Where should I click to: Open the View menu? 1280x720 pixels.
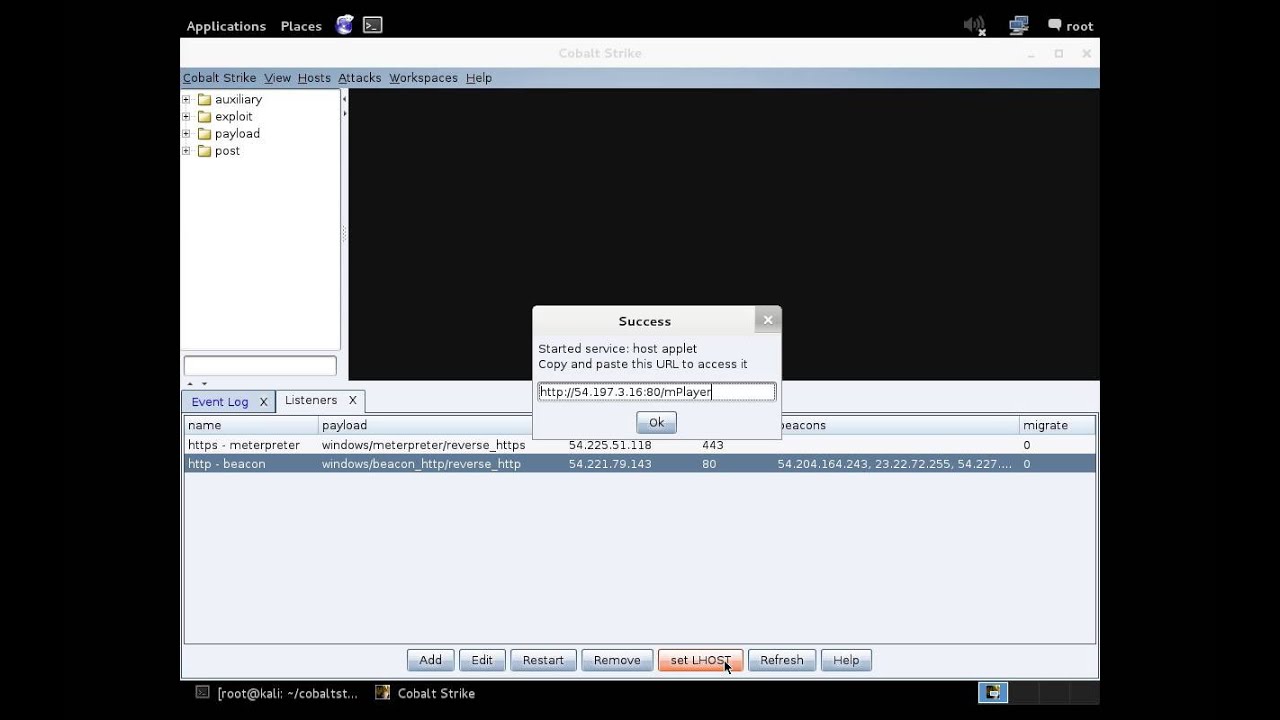pyautogui.click(x=277, y=78)
